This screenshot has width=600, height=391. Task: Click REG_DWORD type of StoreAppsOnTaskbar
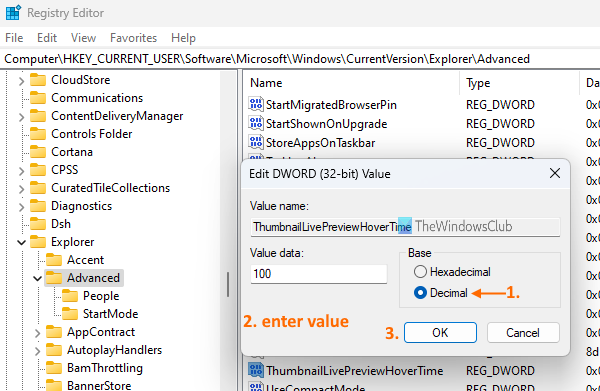[x=500, y=143]
